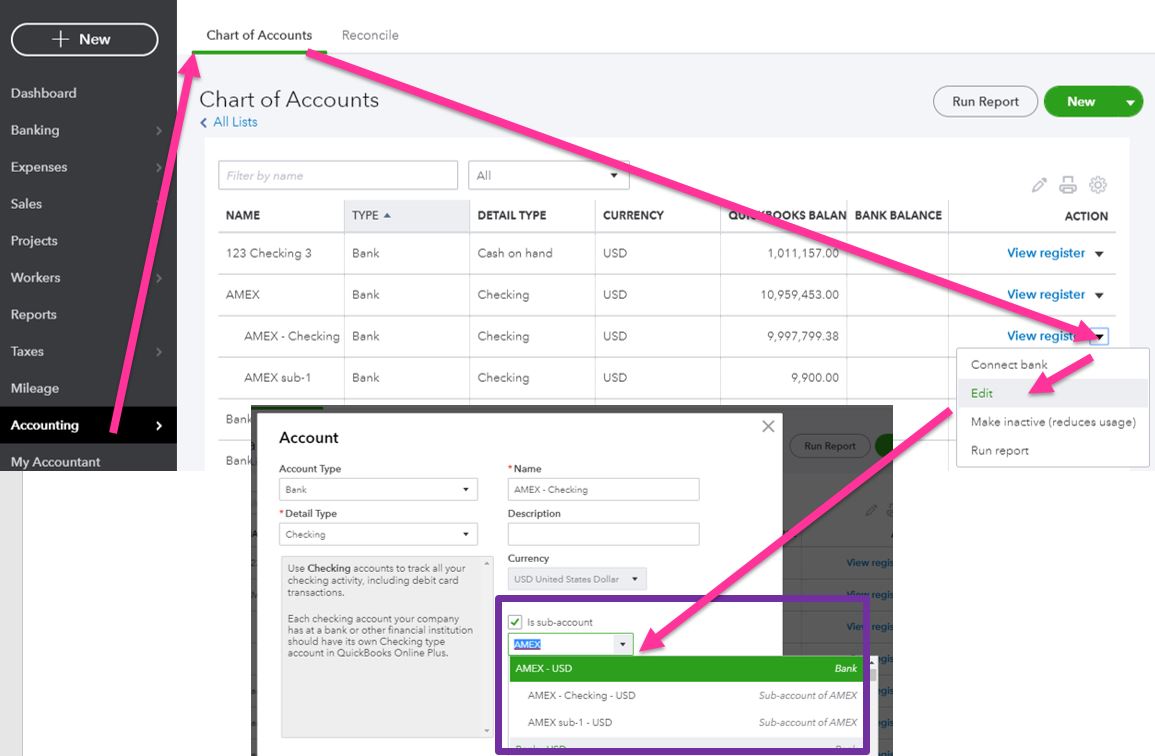
Task: Open the account type filter dropdown showing All
Action: click(549, 175)
